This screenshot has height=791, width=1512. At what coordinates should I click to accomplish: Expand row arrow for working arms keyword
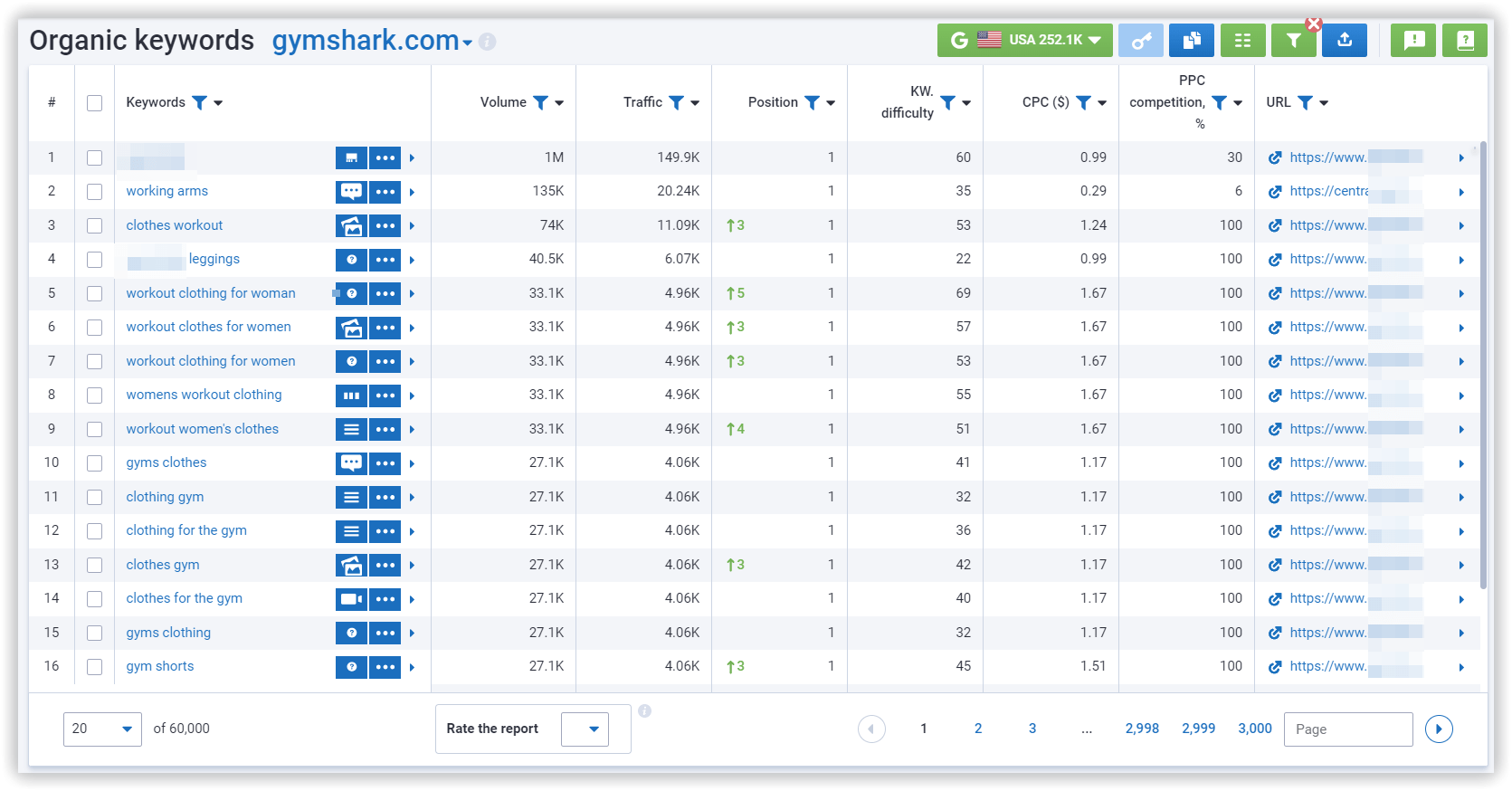tap(412, 192)
